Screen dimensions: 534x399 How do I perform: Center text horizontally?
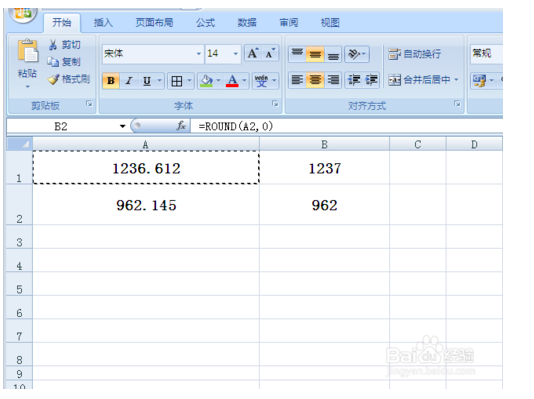[315, 80]
